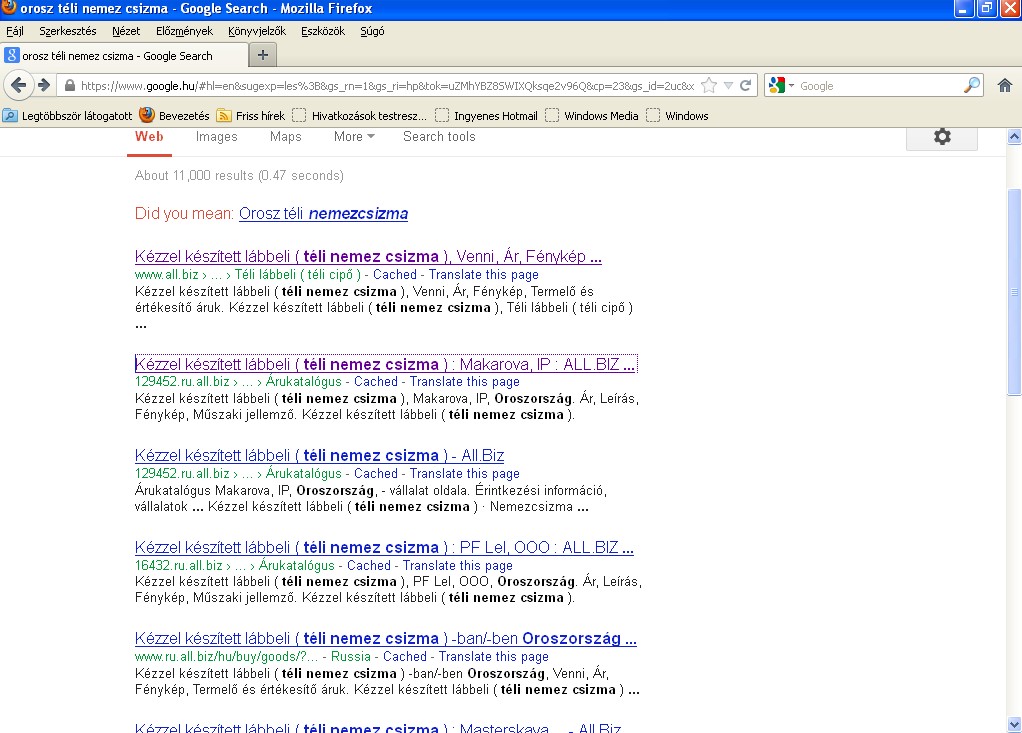Click the browser Back arrow button

[19, 85]
